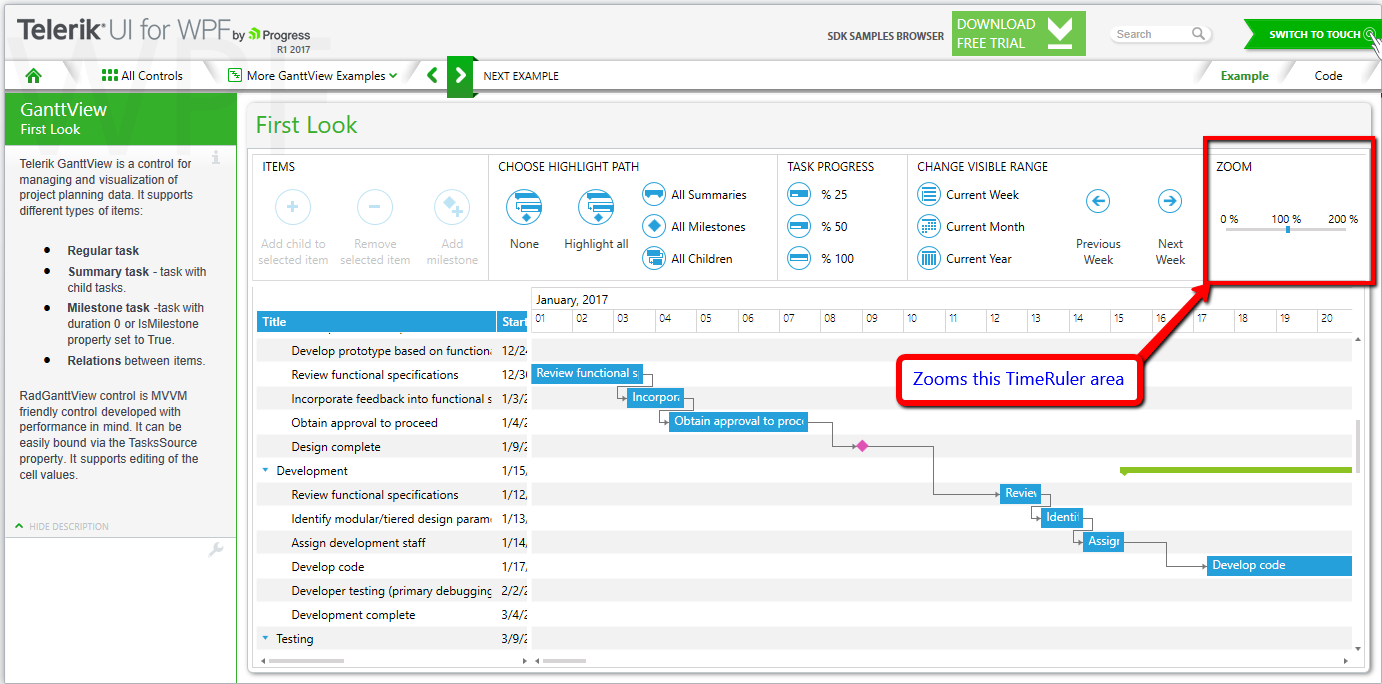
Task: Select Development complete row
Action: coord(393,615)
